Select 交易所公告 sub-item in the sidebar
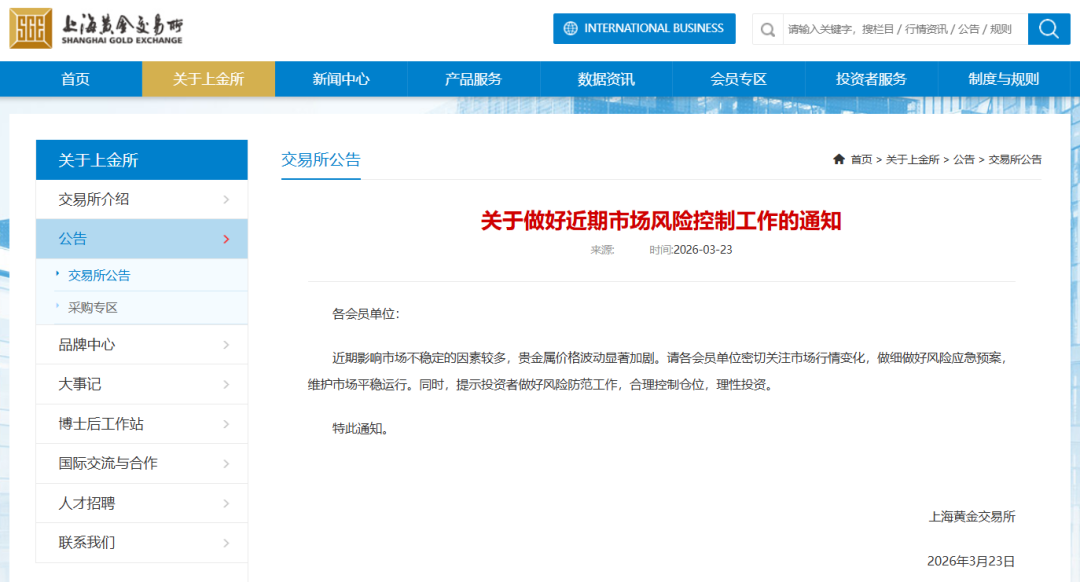Image resolution: width=1080 pixels, height=582 pixels. [x=99, y=275]
